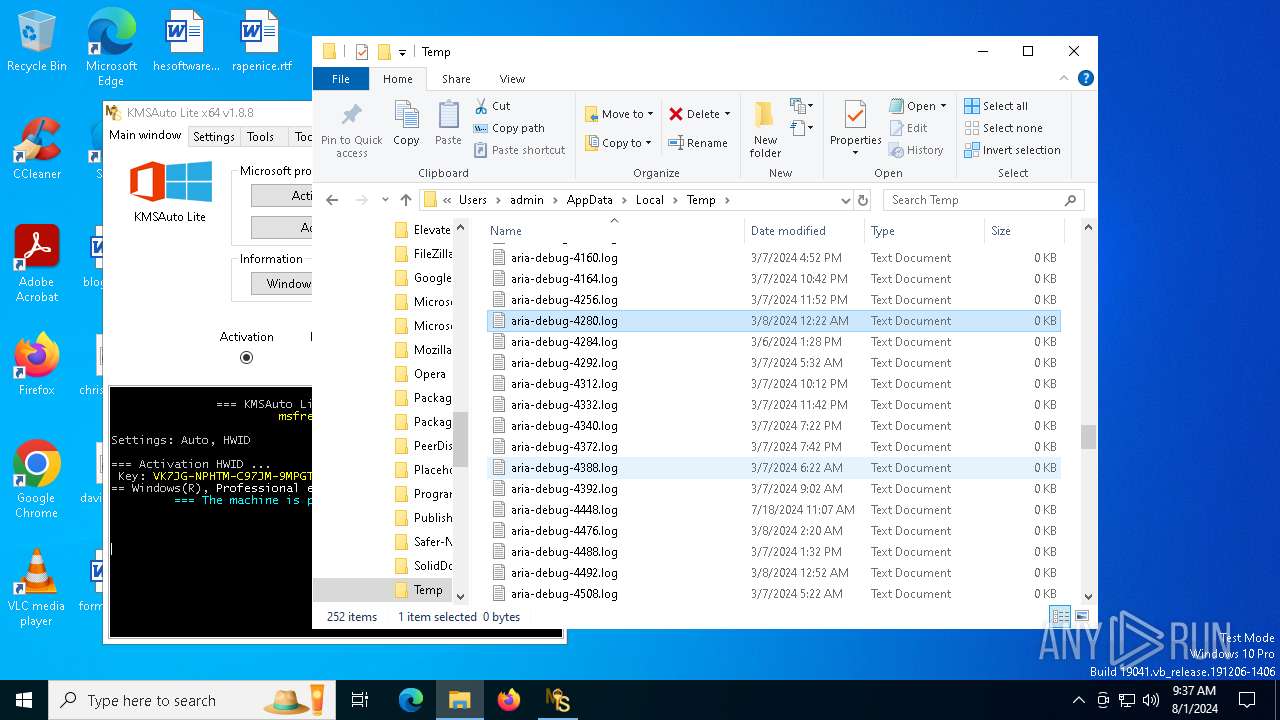1280x720 pixels.
Task: Select the Opera folder in tree
Action: click(422, 374)
